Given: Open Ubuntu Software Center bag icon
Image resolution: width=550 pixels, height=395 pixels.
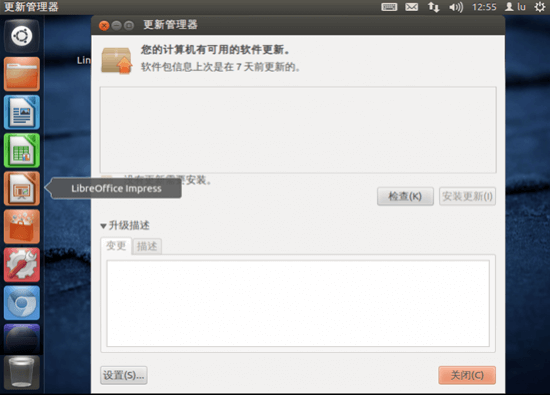Looking at the screenshot, I should (22, 227).
